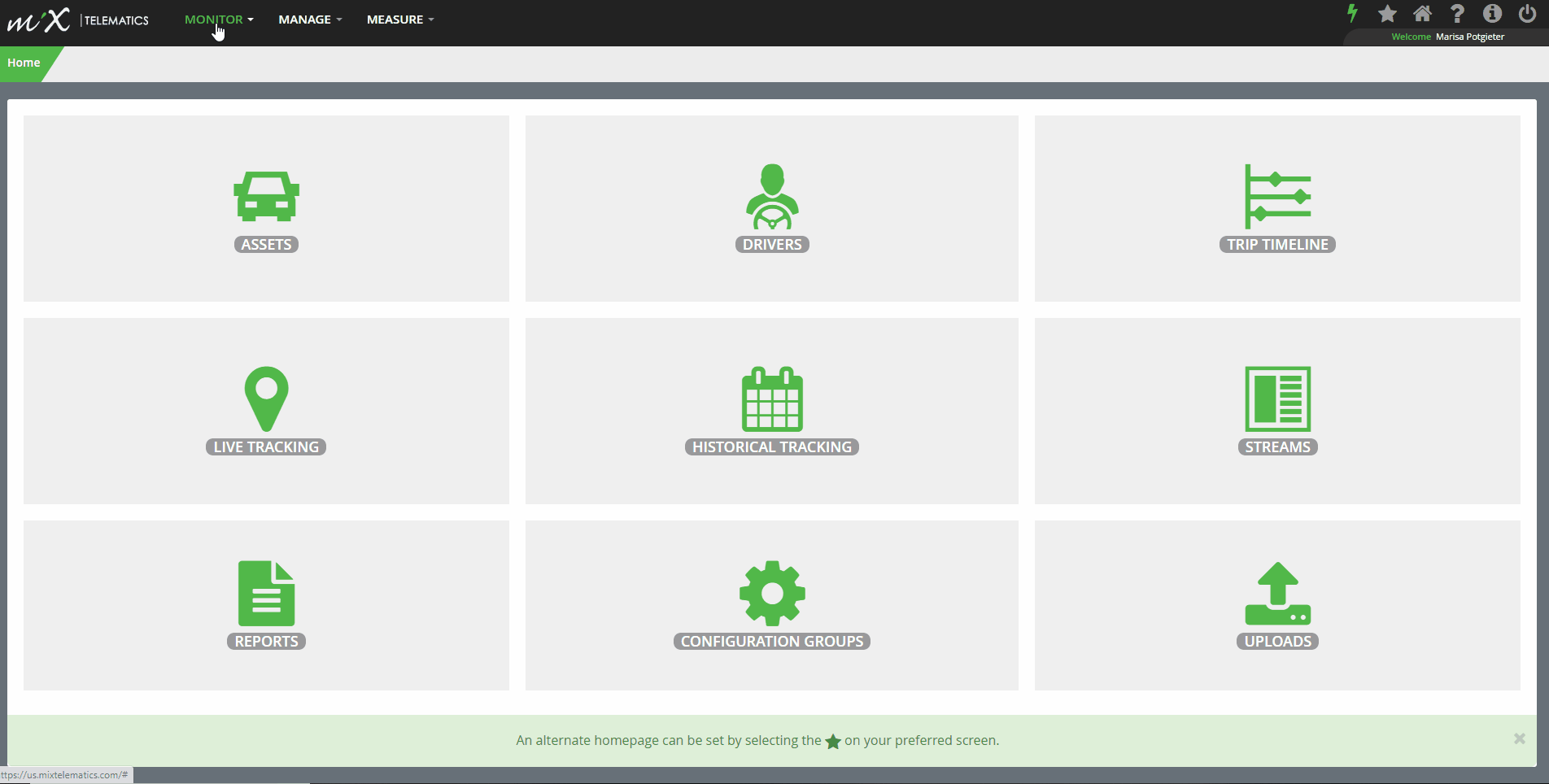1549x784 pixels.
Task: Click the lightning bolt icon in header
Action: tap(1352, 13)
